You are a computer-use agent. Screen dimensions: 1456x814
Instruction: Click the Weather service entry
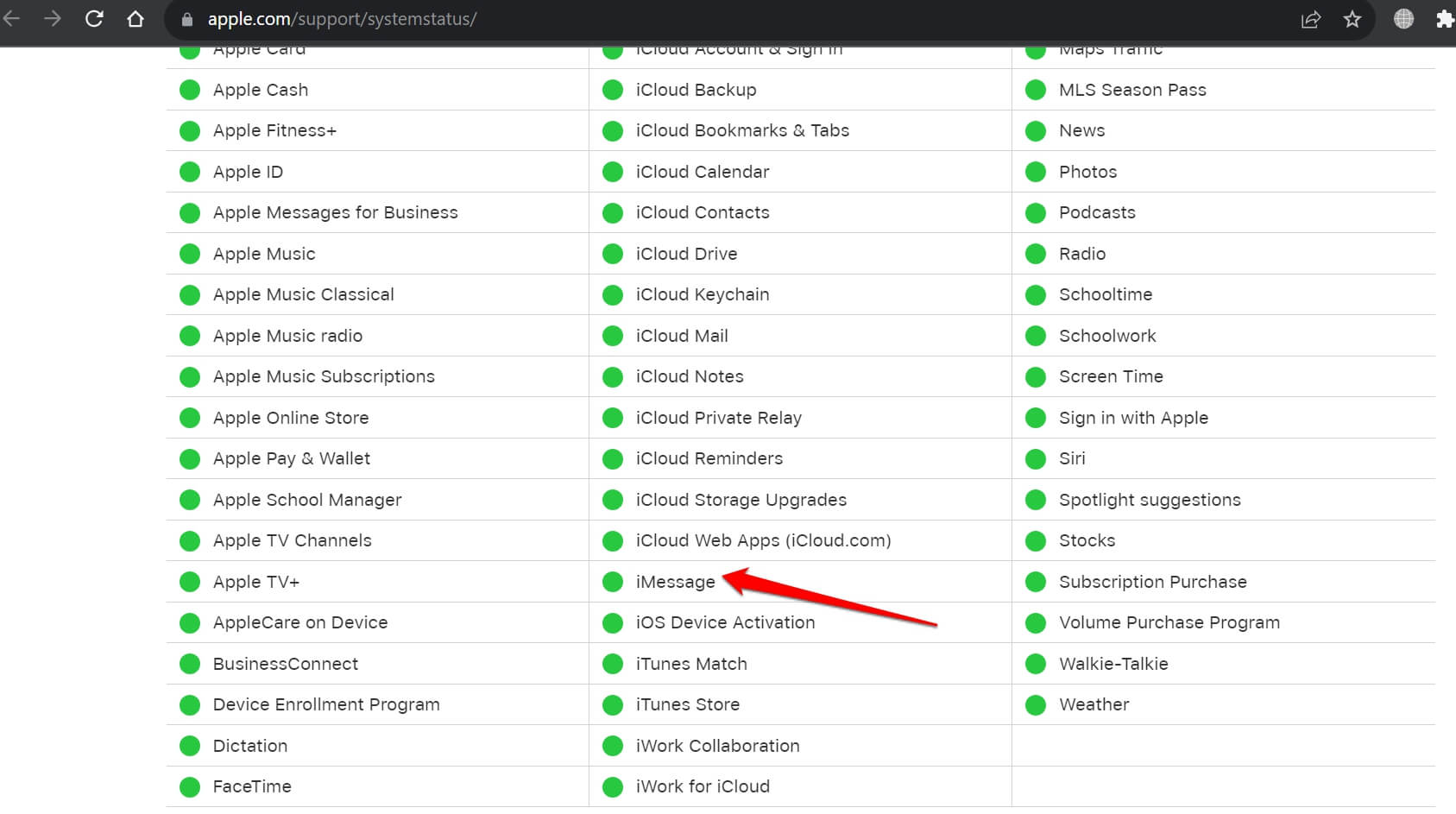pos(1094,704)
